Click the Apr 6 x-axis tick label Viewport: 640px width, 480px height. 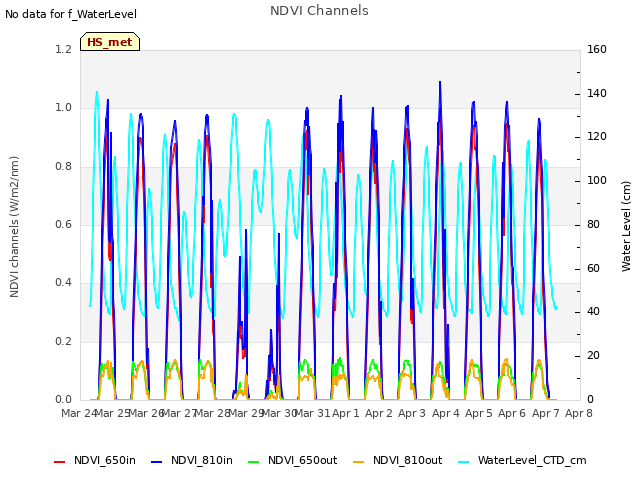pos(512,413)
